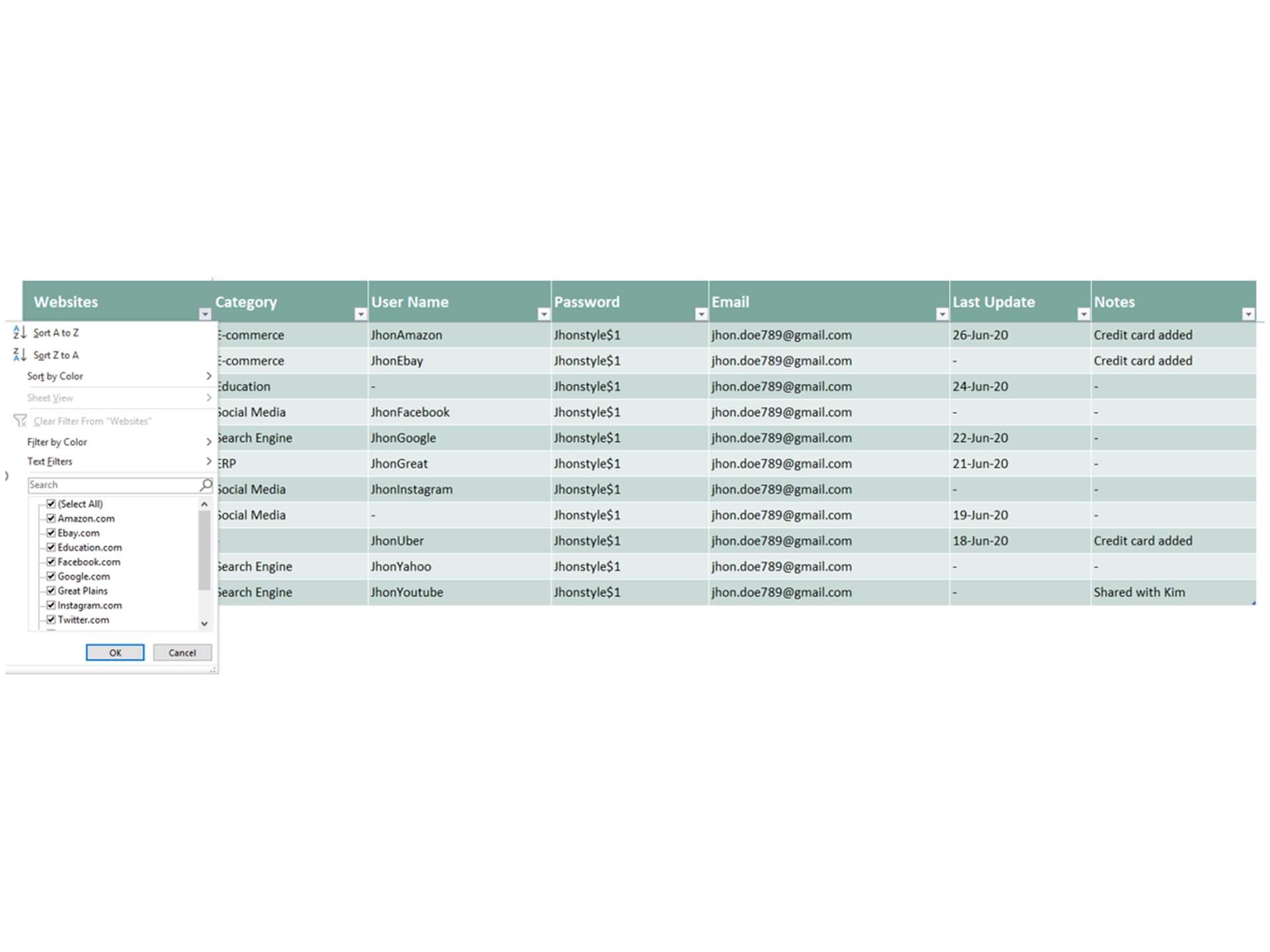This screenshot has width=1270, height=952.
Task: Select the JhonAmazon user name cell
Action: click(459, 335)
